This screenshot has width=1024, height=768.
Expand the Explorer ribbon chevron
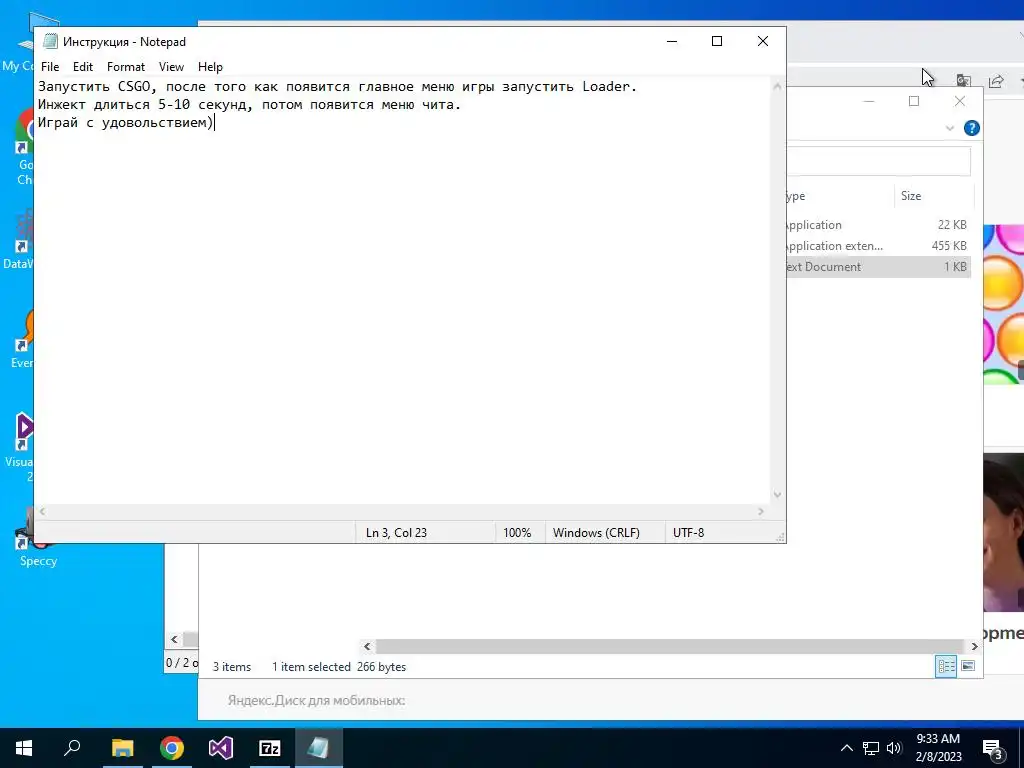(x=950, y=128)
